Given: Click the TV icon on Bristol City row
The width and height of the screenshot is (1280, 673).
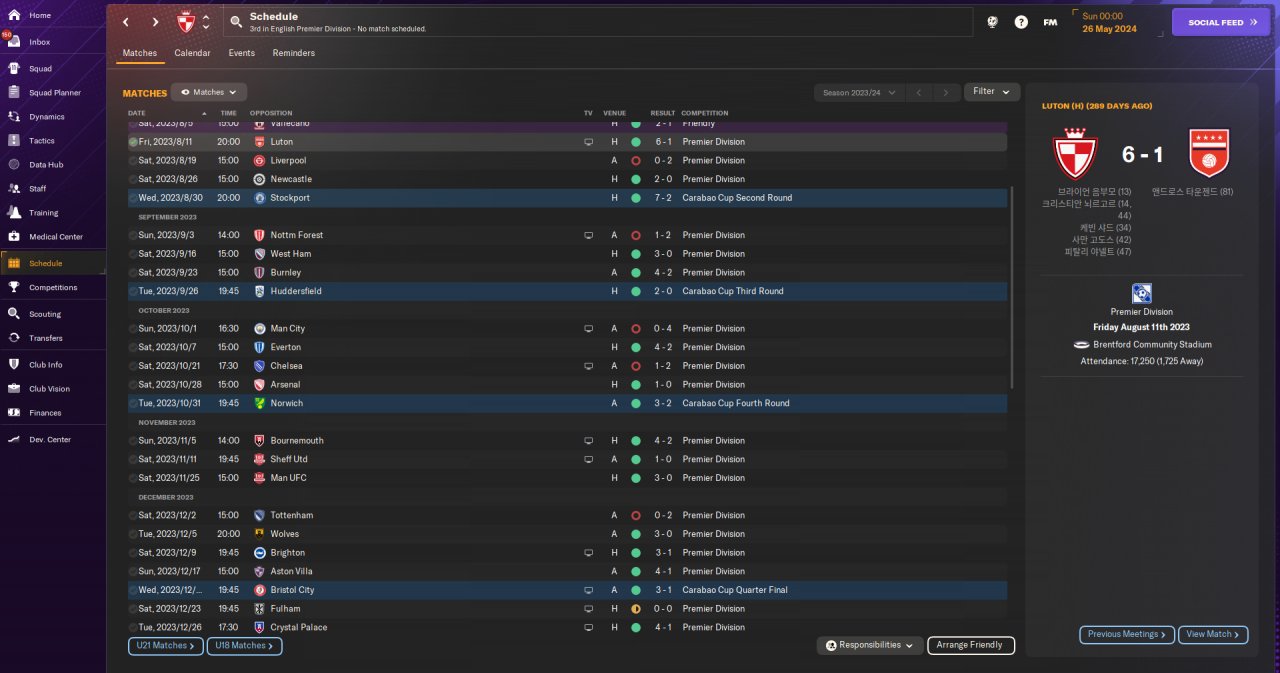Looking at the screenshot, I should 589,590.
